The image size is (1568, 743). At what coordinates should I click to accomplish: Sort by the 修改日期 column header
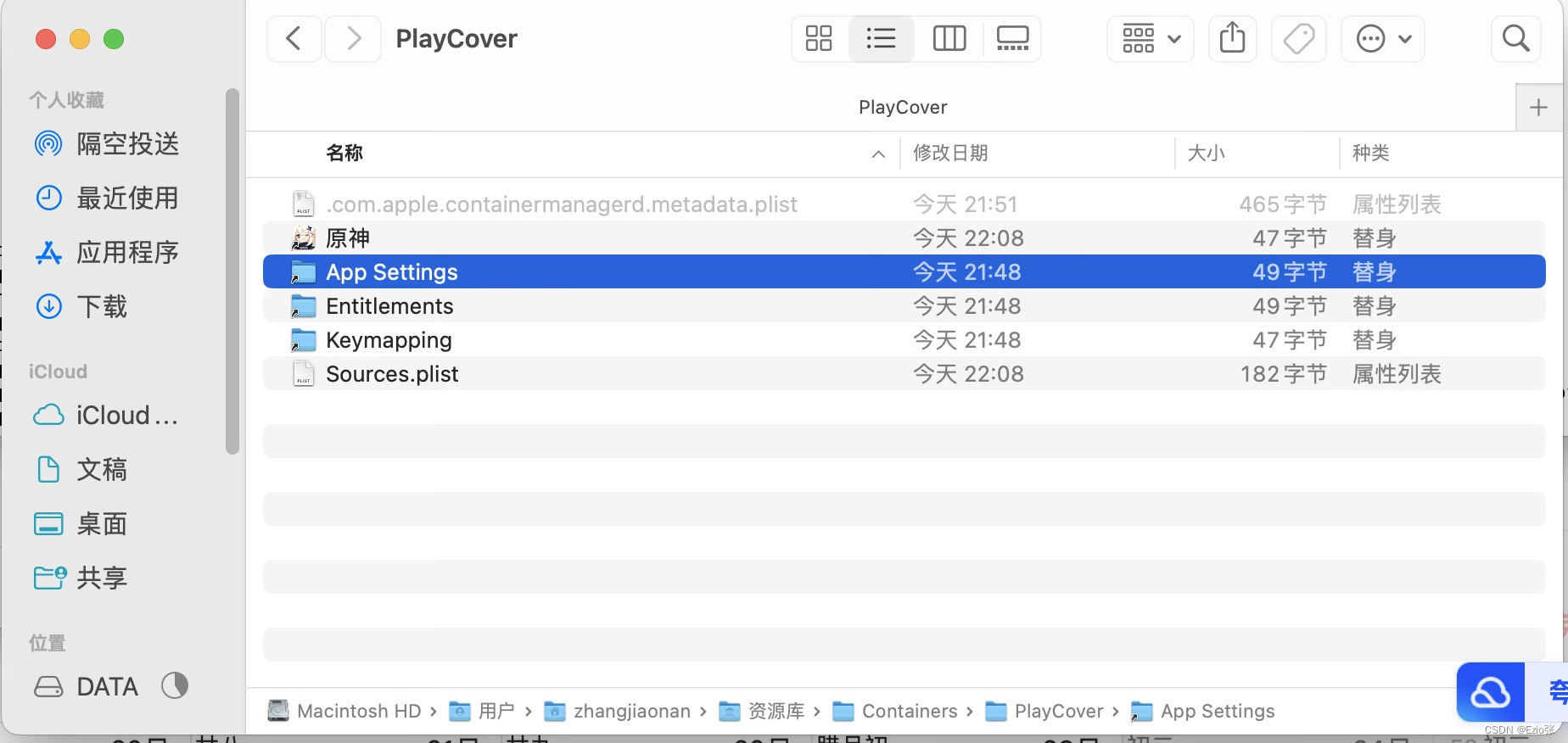point(950,154)
